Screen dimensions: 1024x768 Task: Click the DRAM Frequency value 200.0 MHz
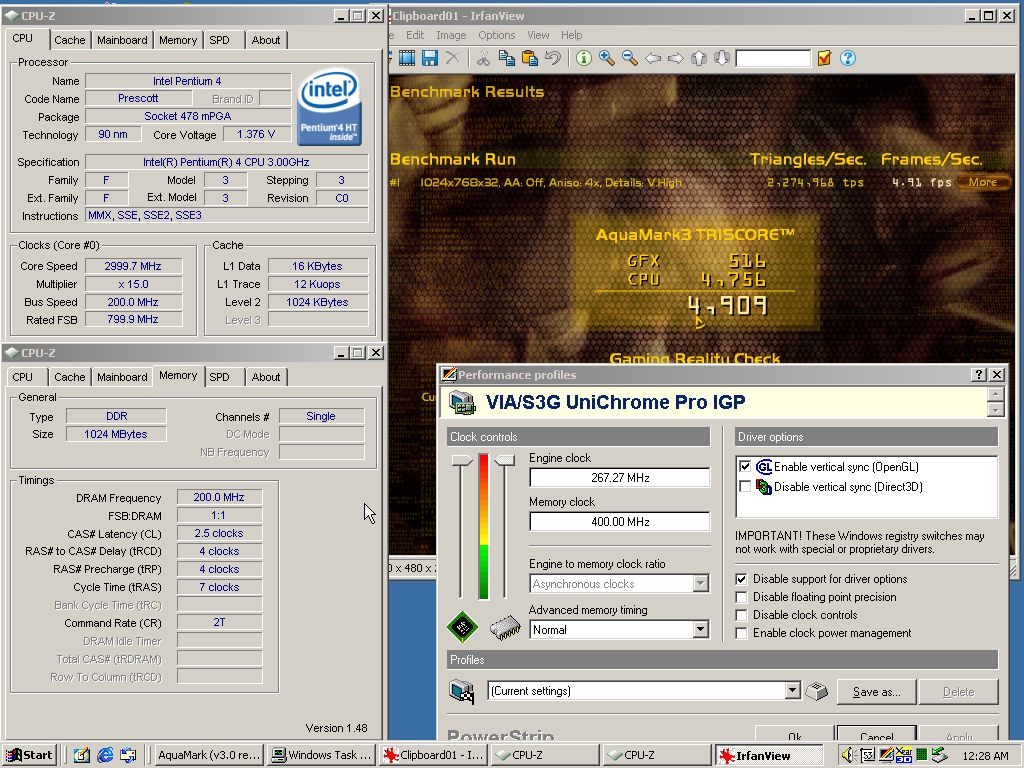[219, 497]
